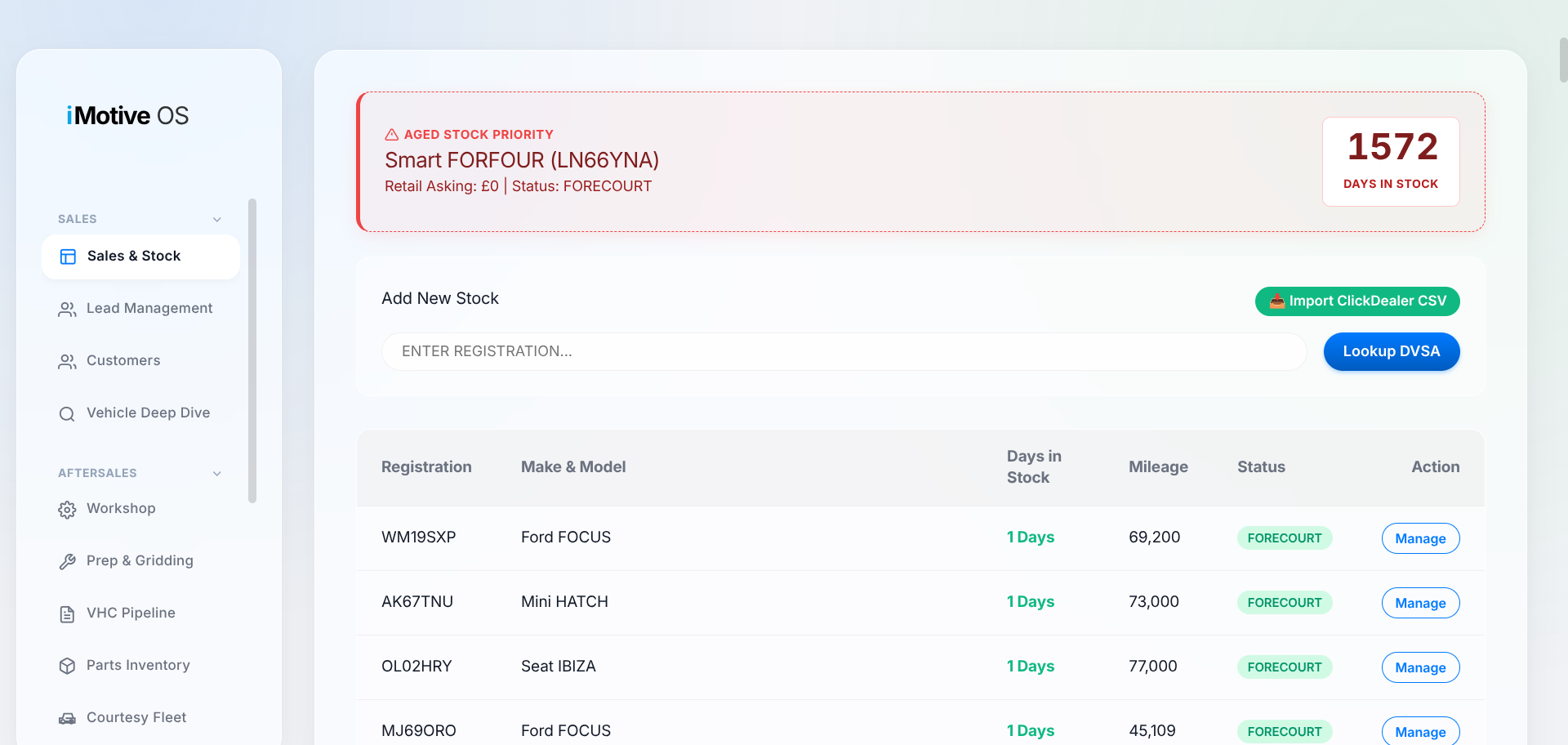Click the 45,109 mileage value

point(1152,731)
